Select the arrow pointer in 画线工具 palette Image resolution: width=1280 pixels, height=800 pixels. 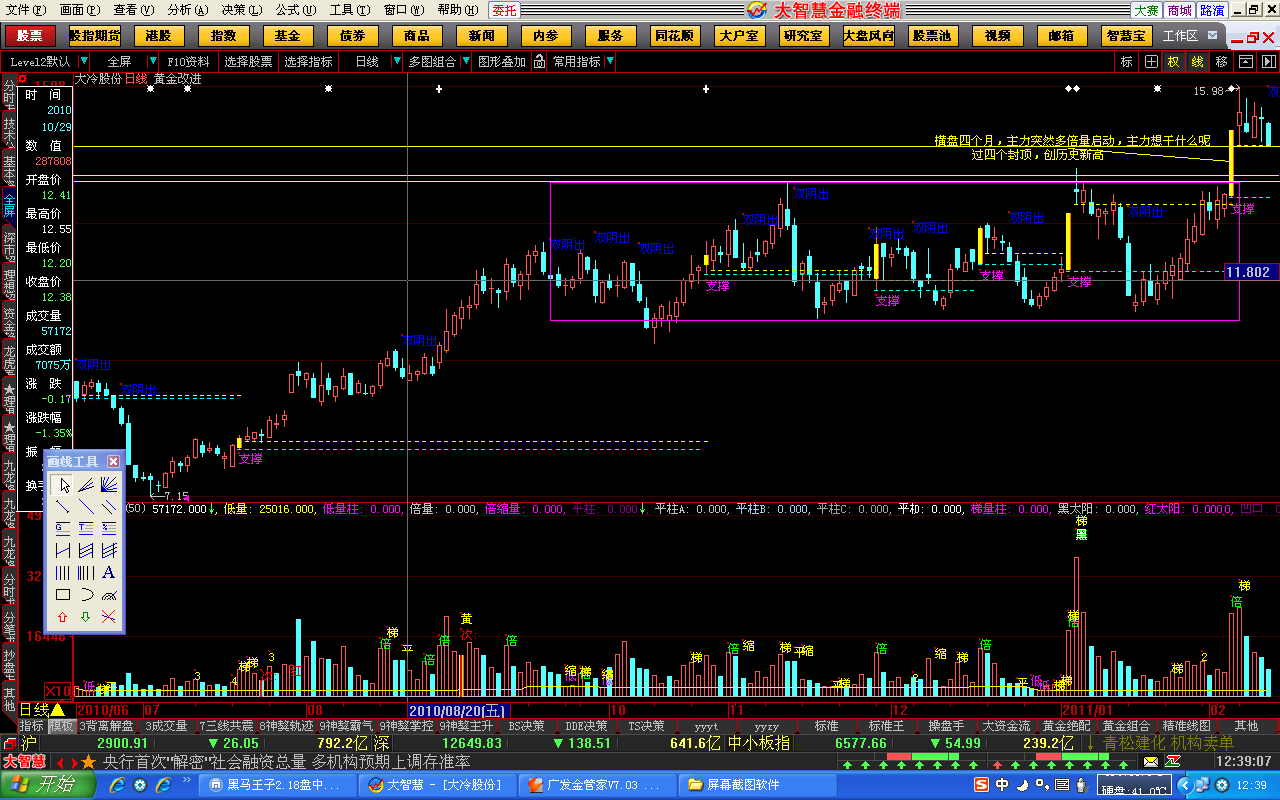(x=63, y=485)
